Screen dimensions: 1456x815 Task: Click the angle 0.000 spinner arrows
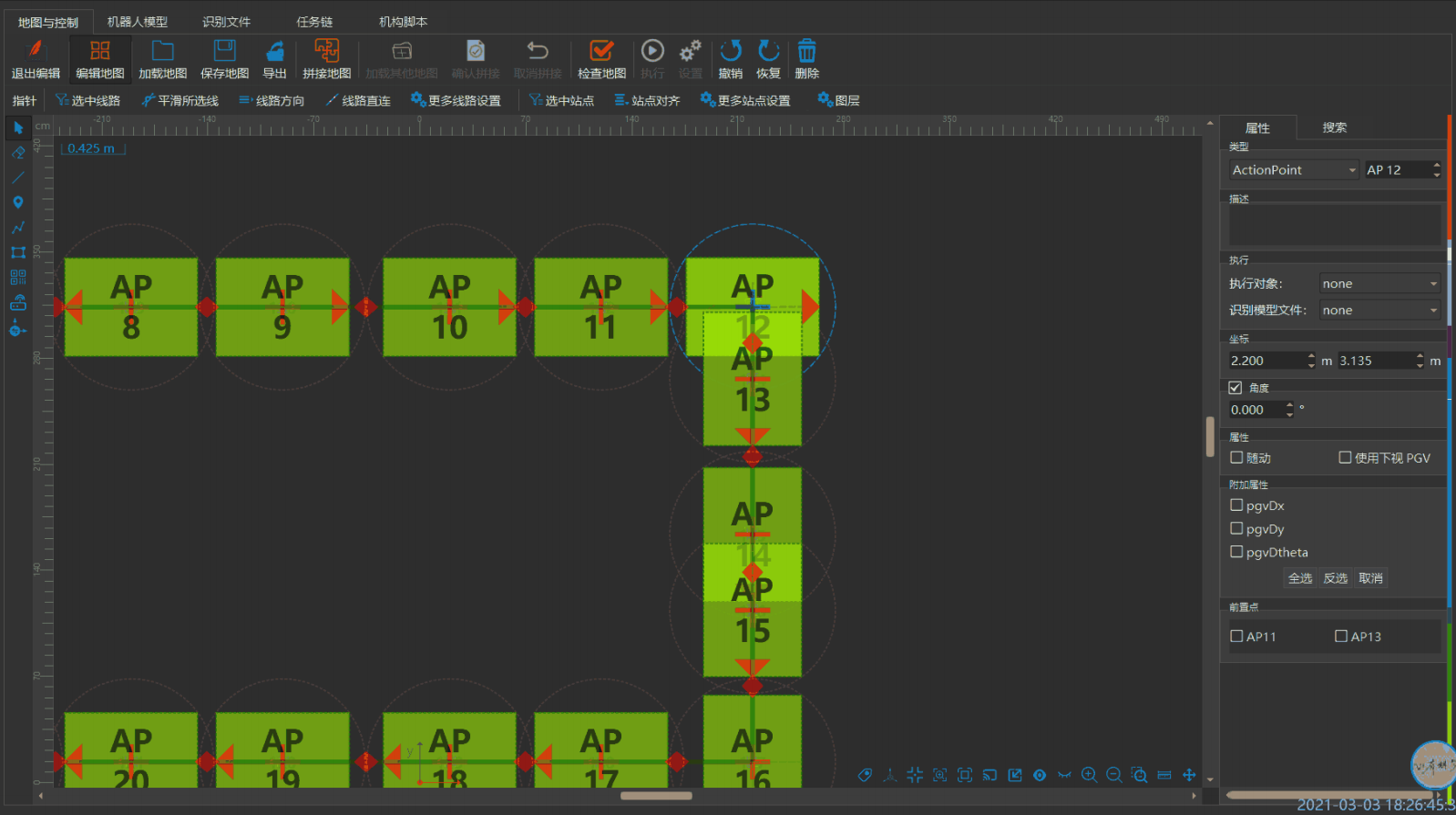(x=1289, y=410)
